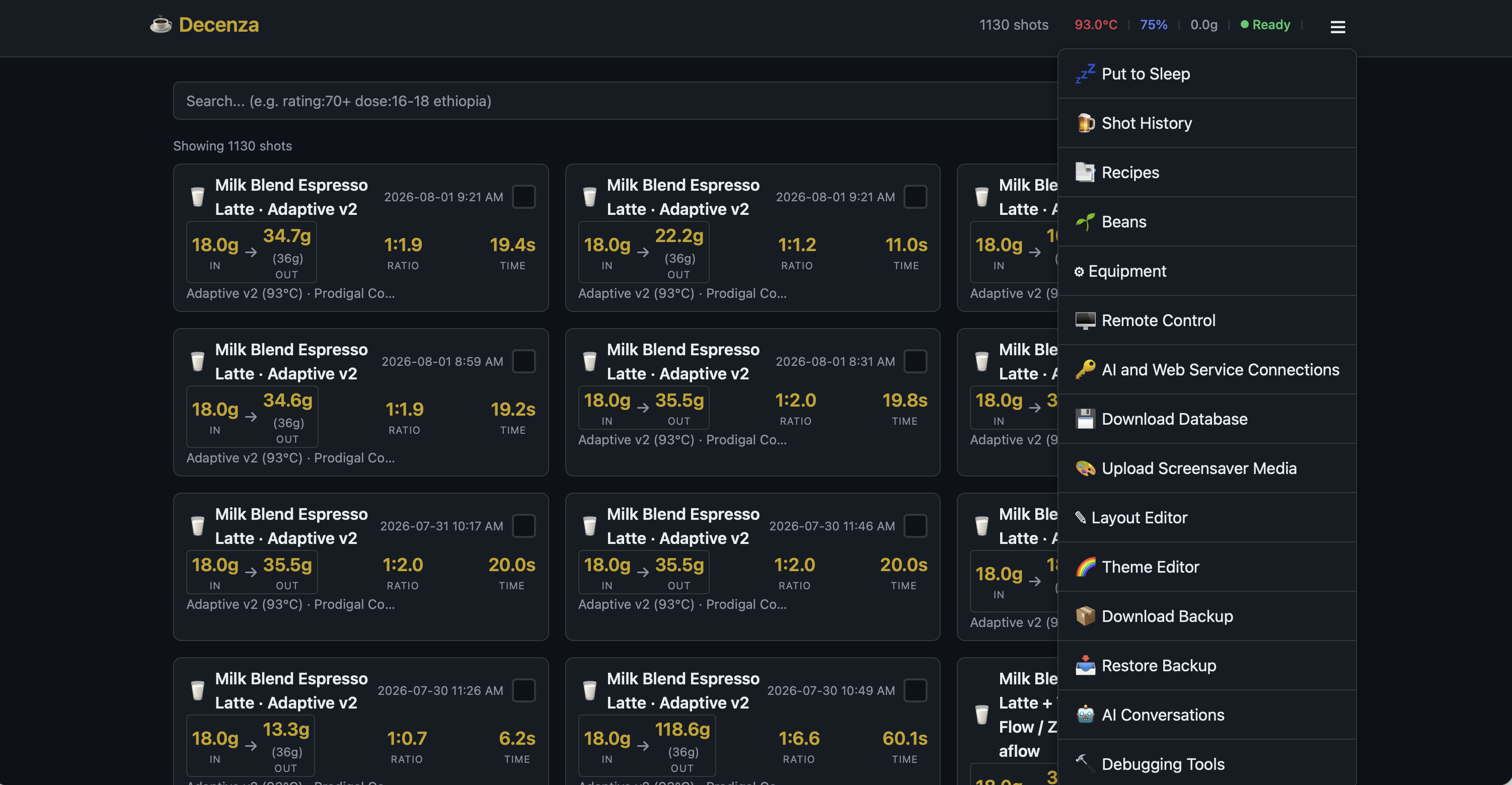
Task: Open Shot History via the beer mug icon
Action: [1085, 123]
